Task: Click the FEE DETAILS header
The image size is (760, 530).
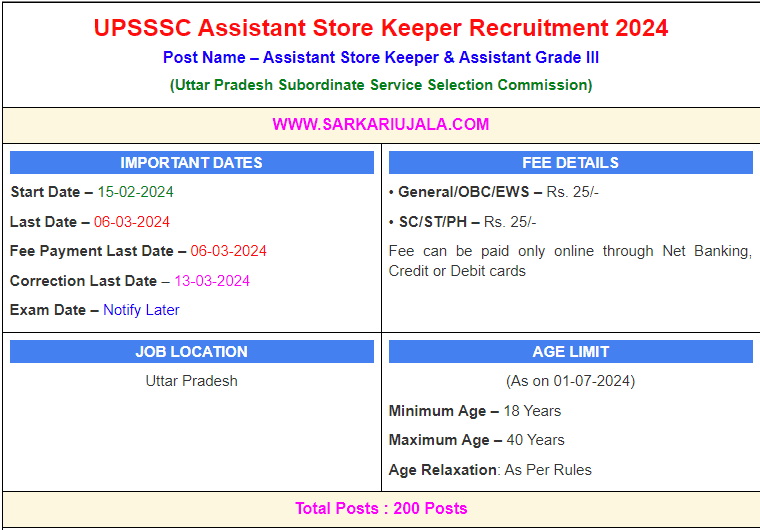Action: (x=570, y=163)
